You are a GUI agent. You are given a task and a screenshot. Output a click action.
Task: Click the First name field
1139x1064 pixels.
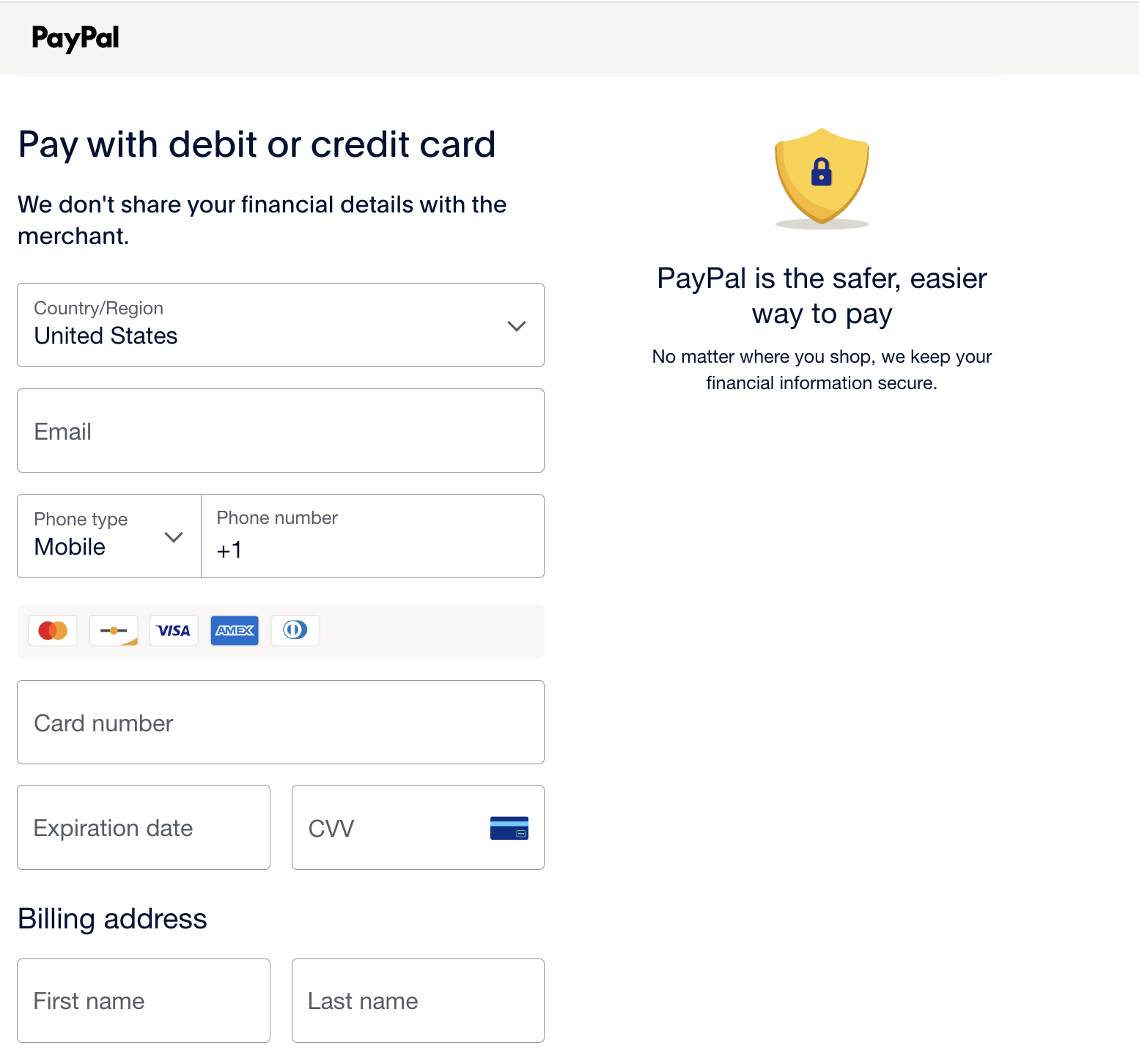(144, 1001)
